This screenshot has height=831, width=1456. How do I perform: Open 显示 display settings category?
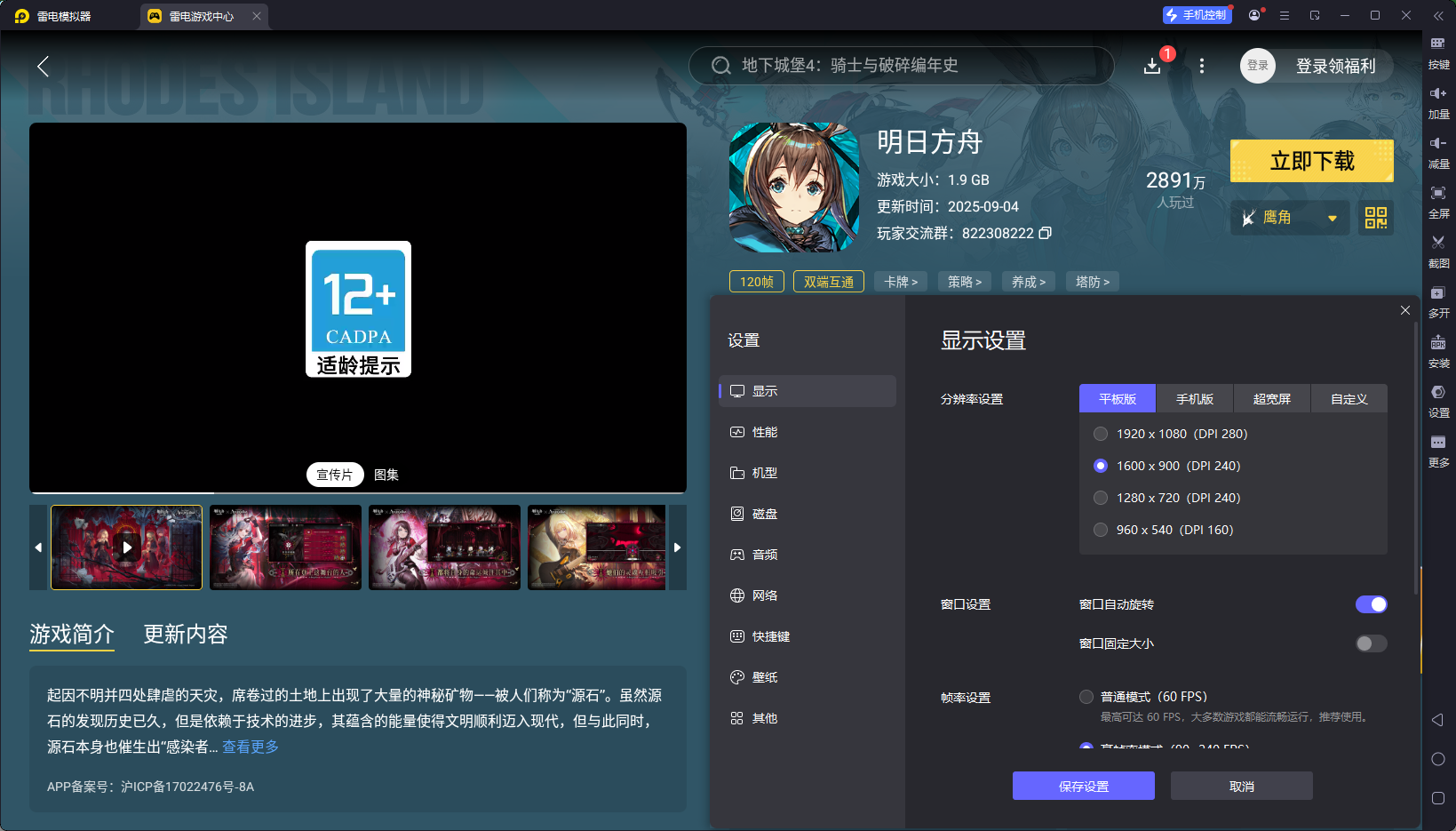click(x=808, y=391)
